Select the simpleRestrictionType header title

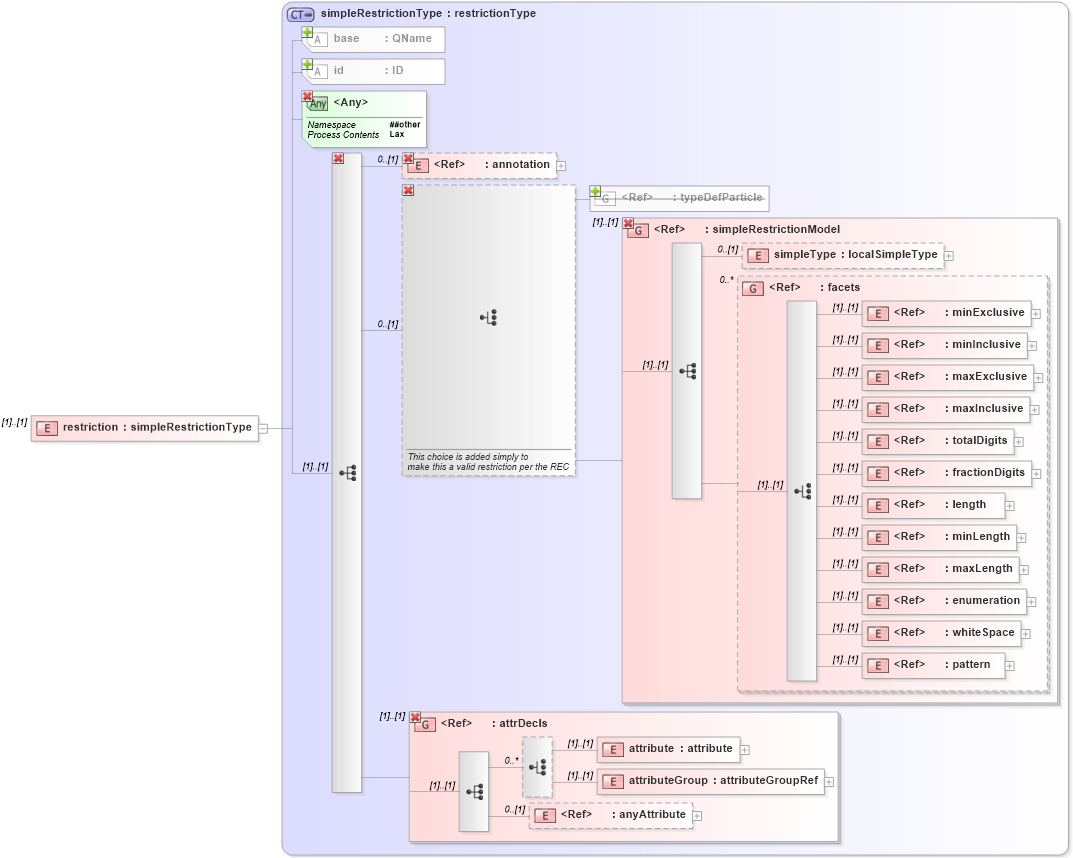point(428,13)
